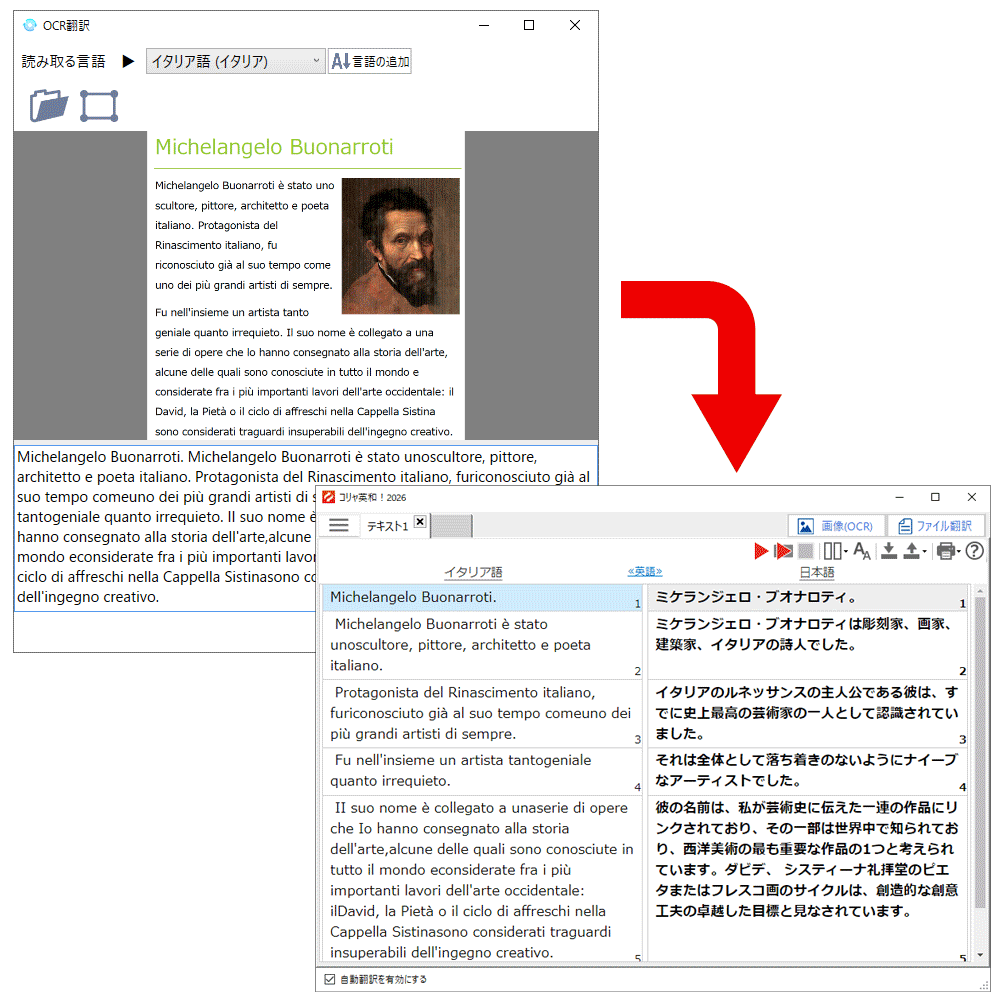Click the help question mark icon
Image resolution: width=1000 pixels, height=1000 pixels.
(974, 551)
